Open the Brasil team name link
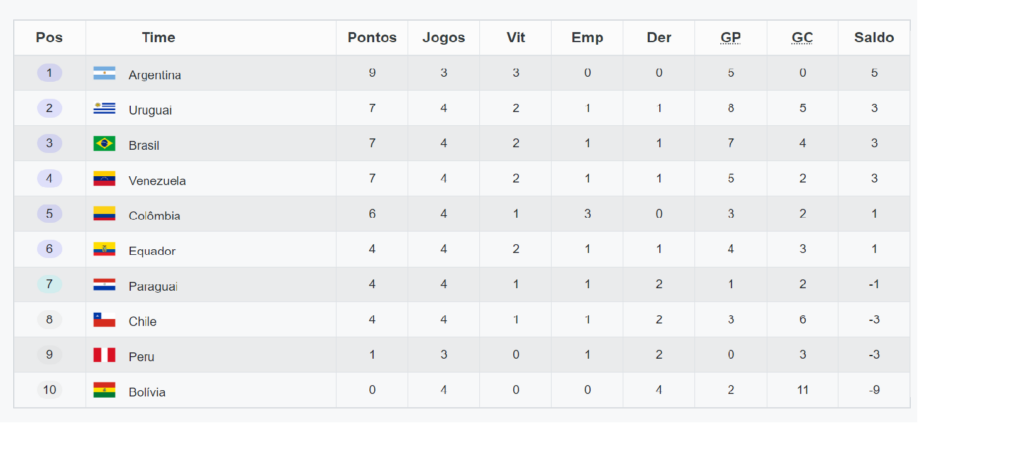The height and width of the screenshot is (460, 1024). [144, 146]
